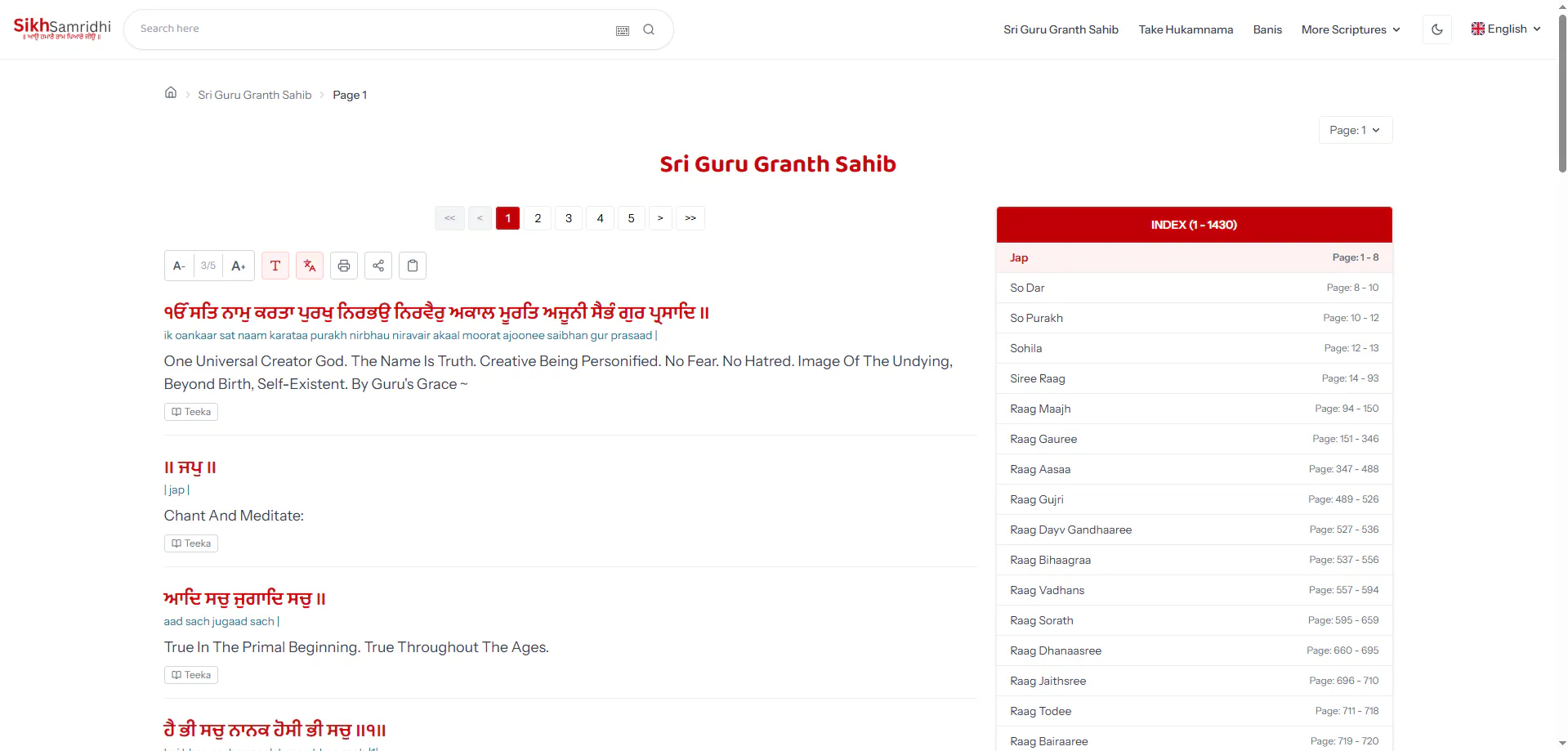This screenshot has width=1568, height=751.
Task: Click the 'aad sach jugaad sach' transliteration
Action: (221, 621)
